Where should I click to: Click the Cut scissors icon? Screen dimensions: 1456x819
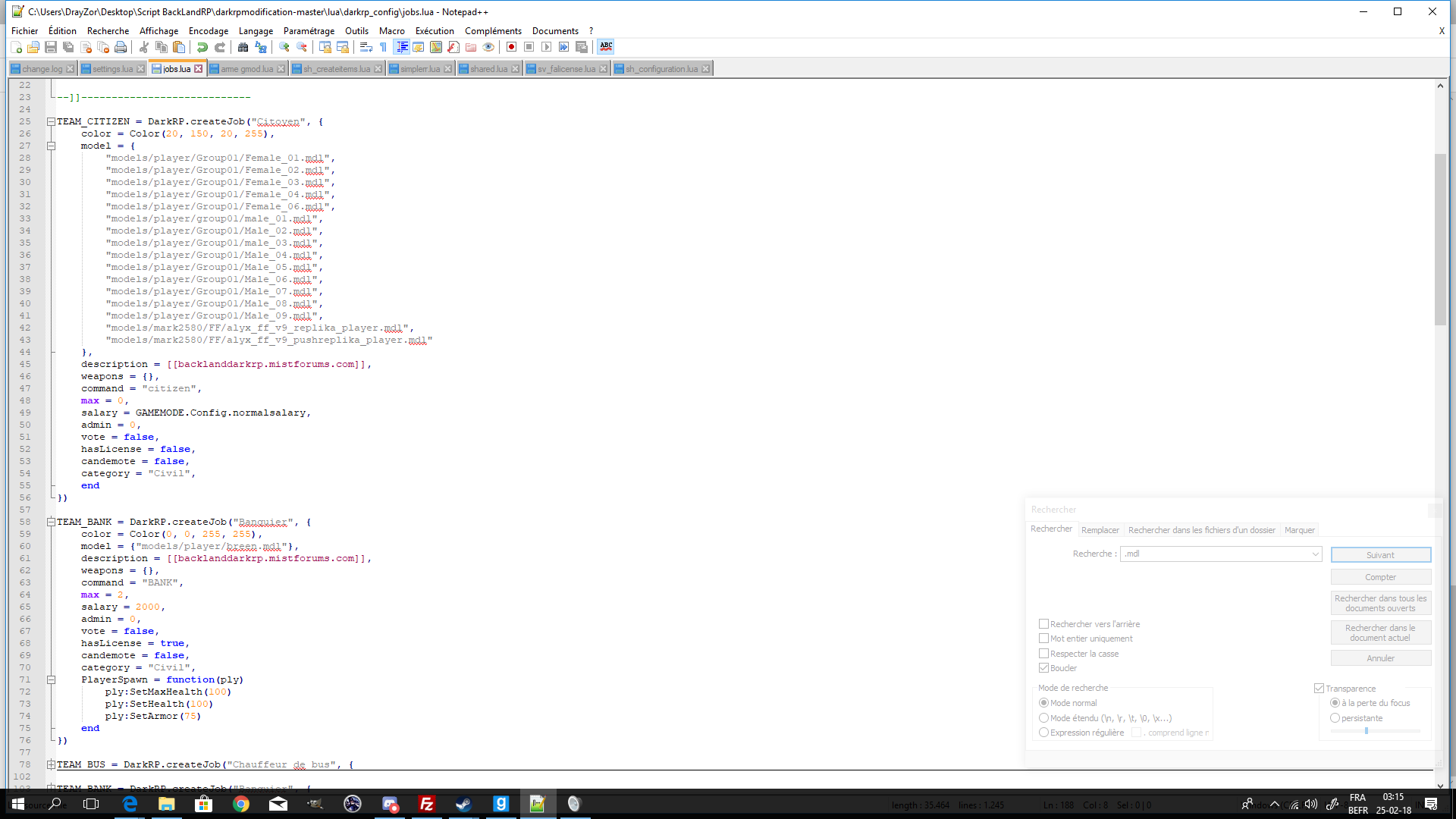pyautogui.click(x=144, y=47)
